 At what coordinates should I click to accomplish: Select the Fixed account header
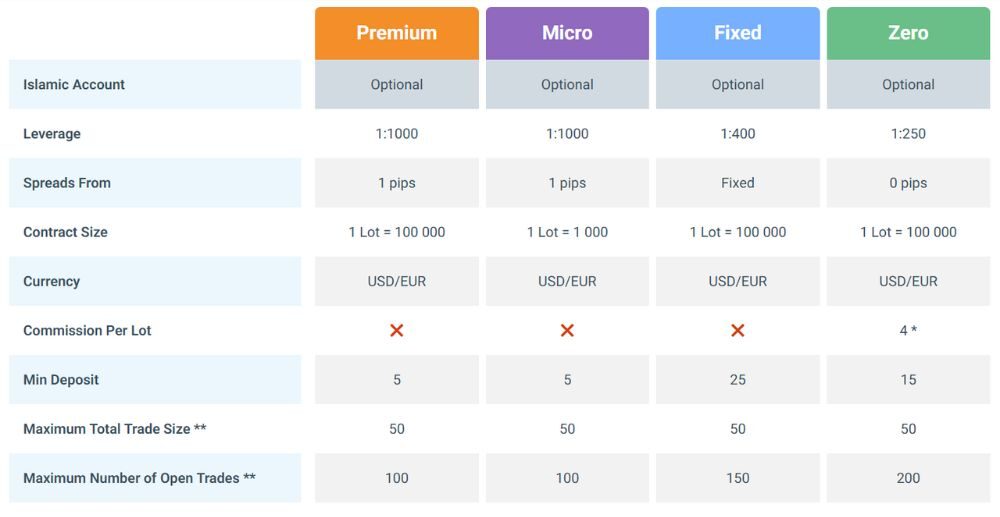pos(738,33)
